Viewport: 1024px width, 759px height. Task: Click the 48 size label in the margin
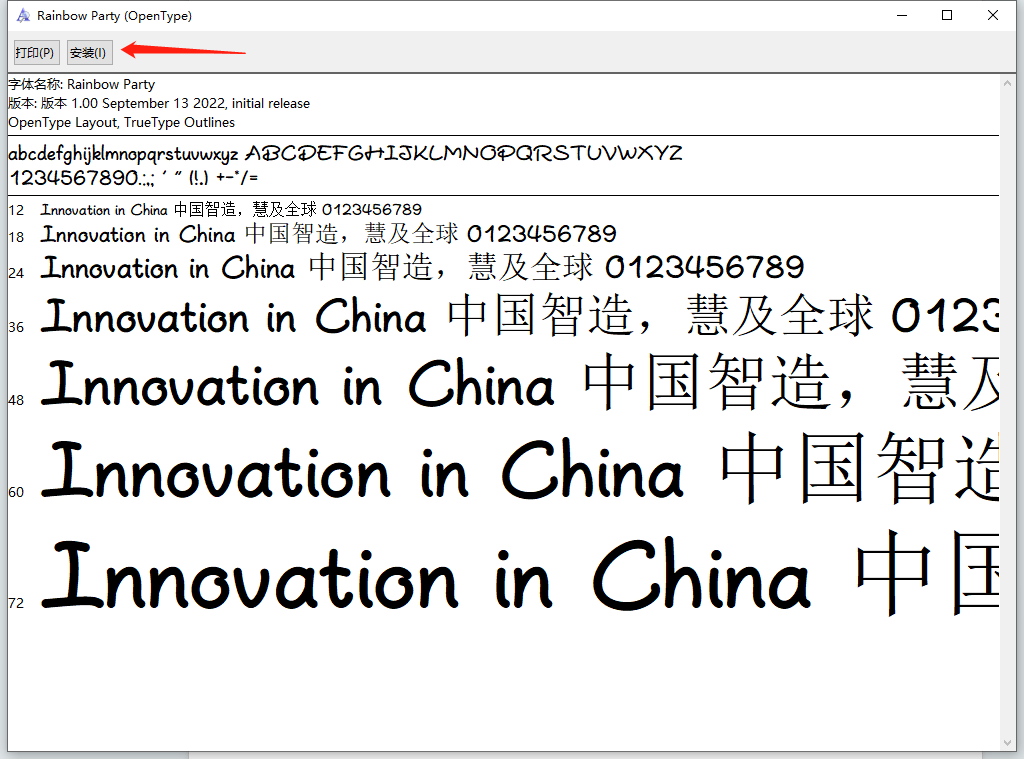point(14,400)
